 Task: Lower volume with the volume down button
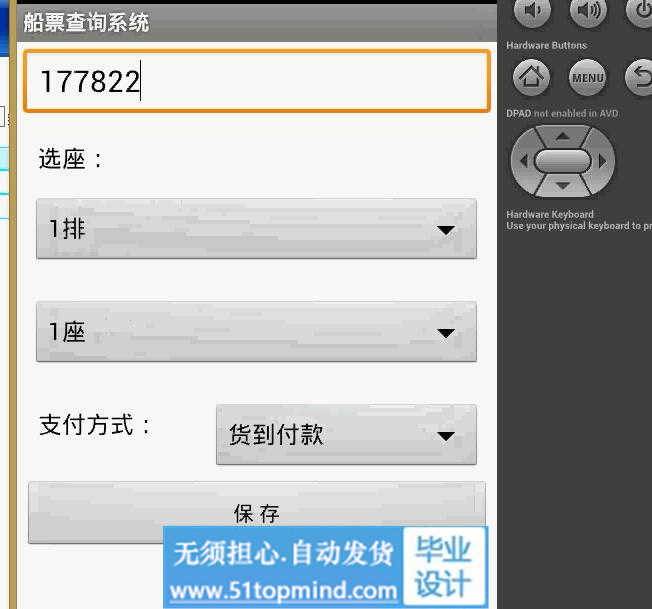point(532,12)
